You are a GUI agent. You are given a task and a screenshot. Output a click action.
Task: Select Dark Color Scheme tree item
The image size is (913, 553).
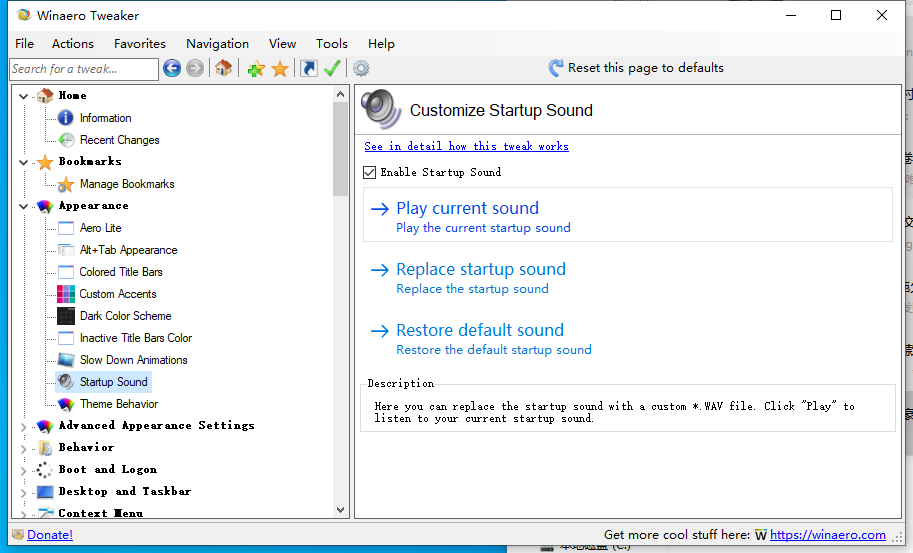[126, 316]
